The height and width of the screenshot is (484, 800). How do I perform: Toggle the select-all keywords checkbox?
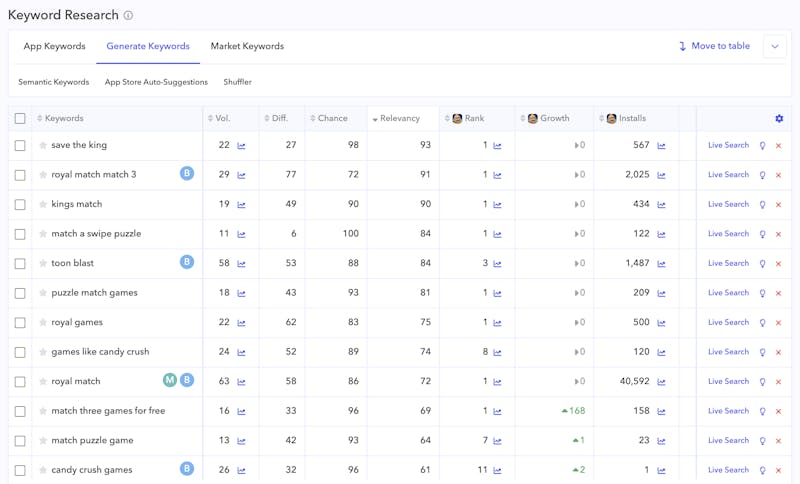(20, 119)
